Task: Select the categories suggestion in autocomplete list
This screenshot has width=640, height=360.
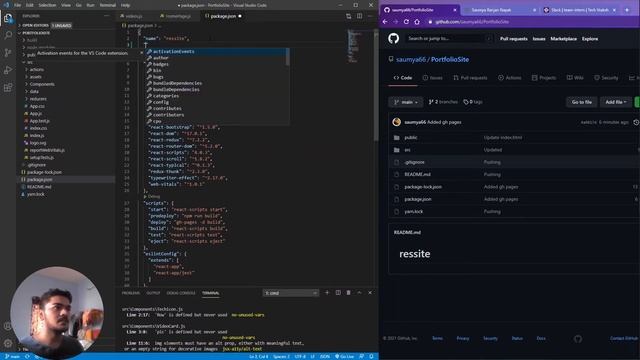Action: [166, 96]
